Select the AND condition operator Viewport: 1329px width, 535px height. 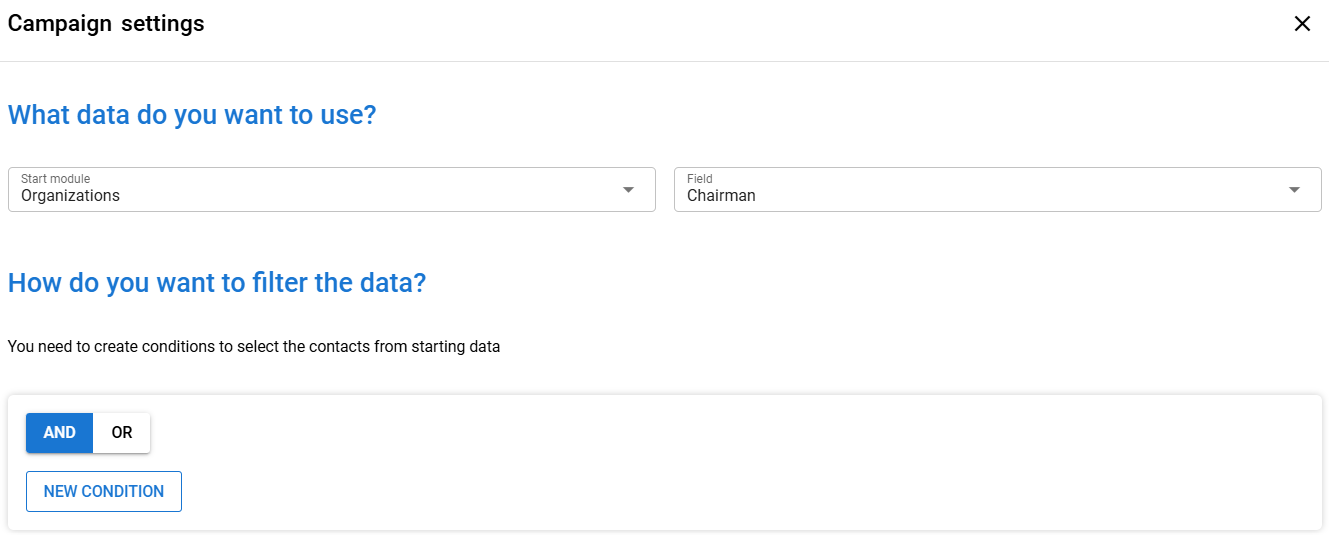(59, 433)
